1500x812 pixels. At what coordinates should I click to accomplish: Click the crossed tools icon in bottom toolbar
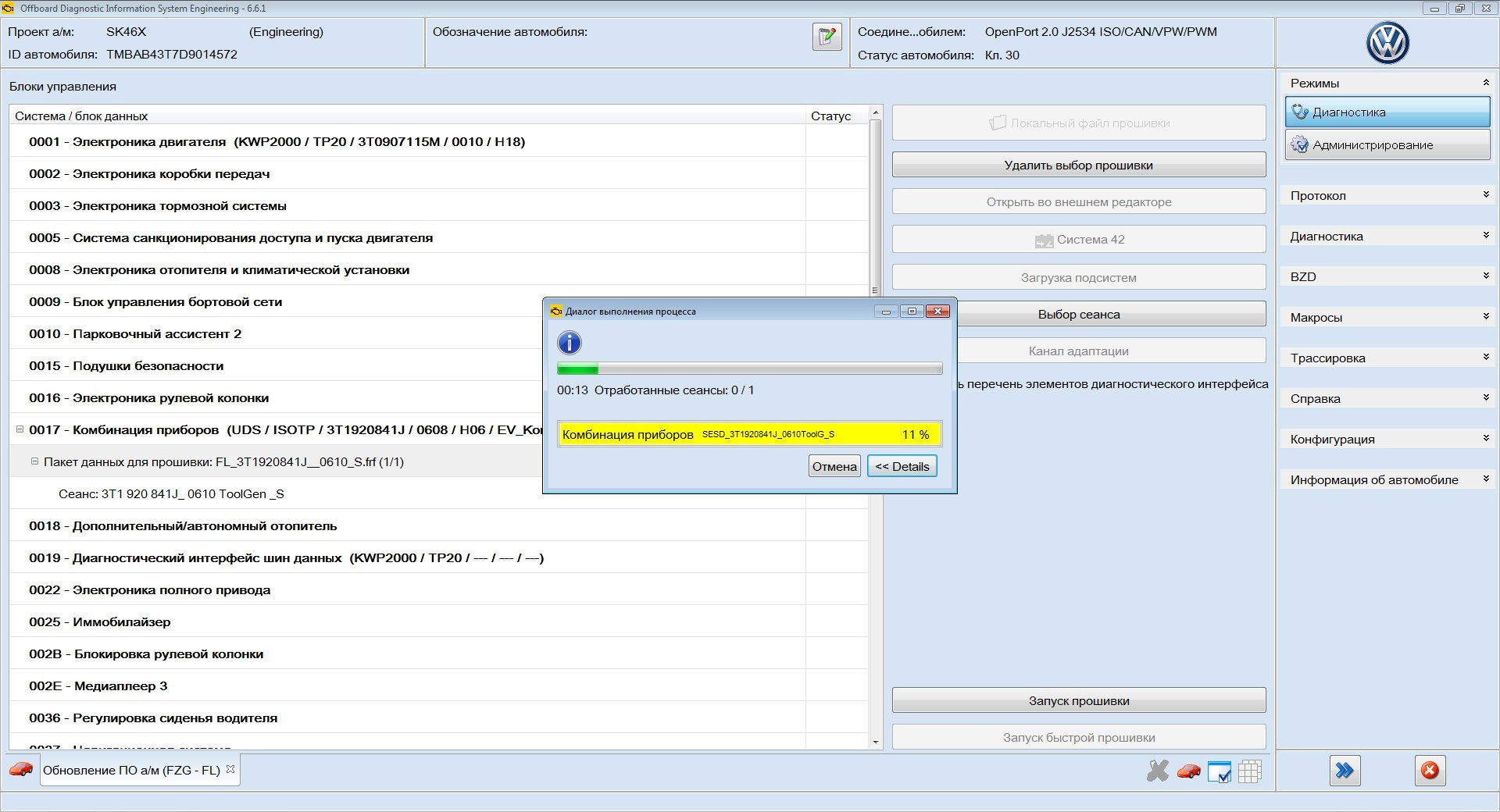[x=1157, y=771]
